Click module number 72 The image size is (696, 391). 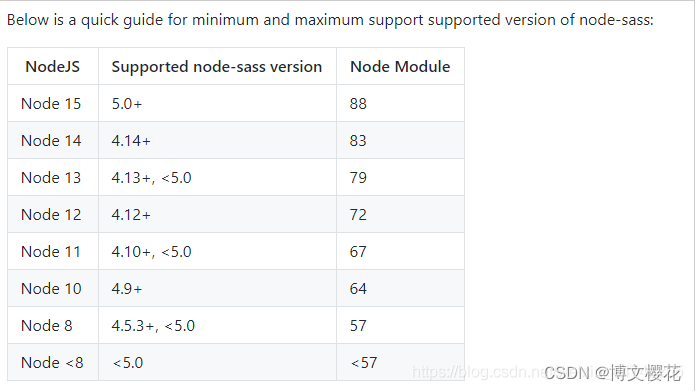(x=358, y=214)
